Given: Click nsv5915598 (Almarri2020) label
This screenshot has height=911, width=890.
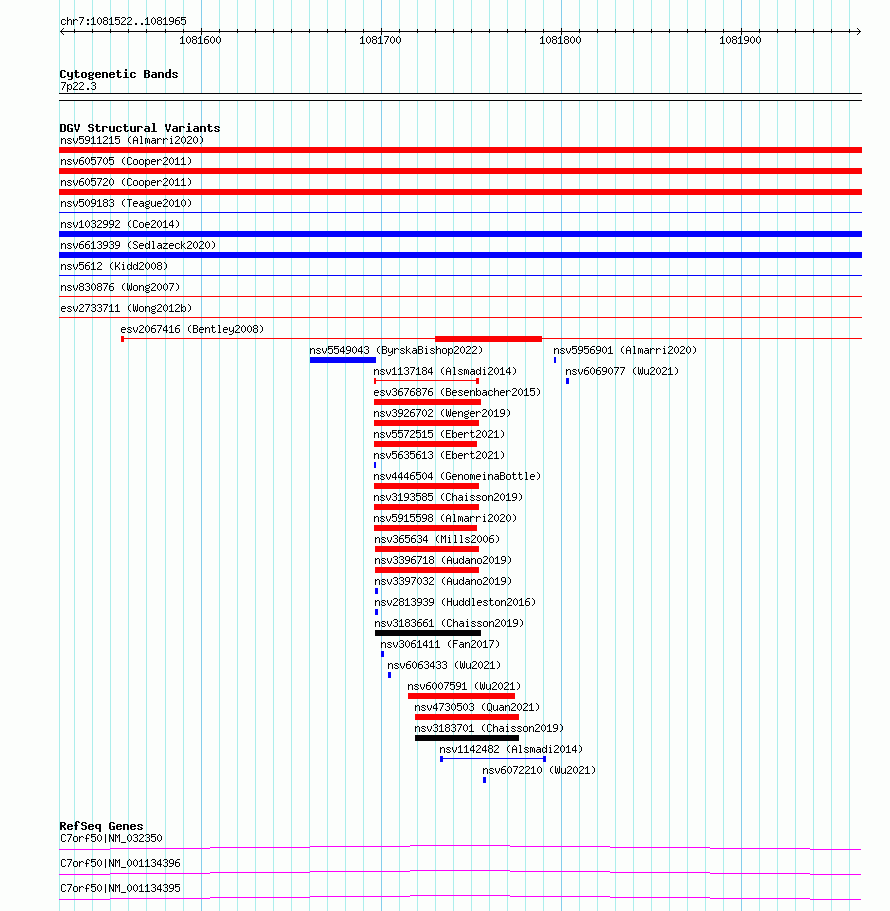Looking at the screenshot, I should [x=445, y=518].
